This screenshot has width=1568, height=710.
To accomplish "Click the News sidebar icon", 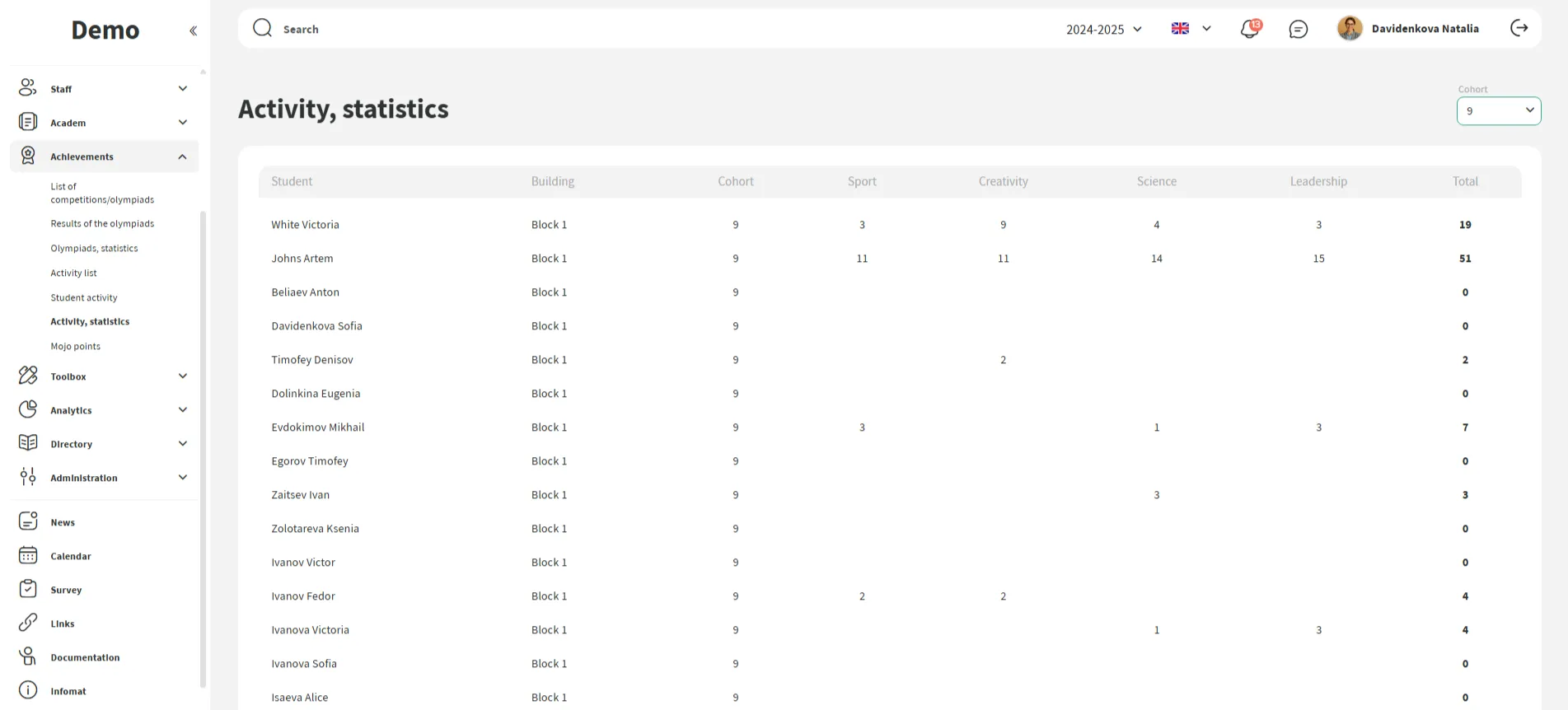I will [28, 521].
